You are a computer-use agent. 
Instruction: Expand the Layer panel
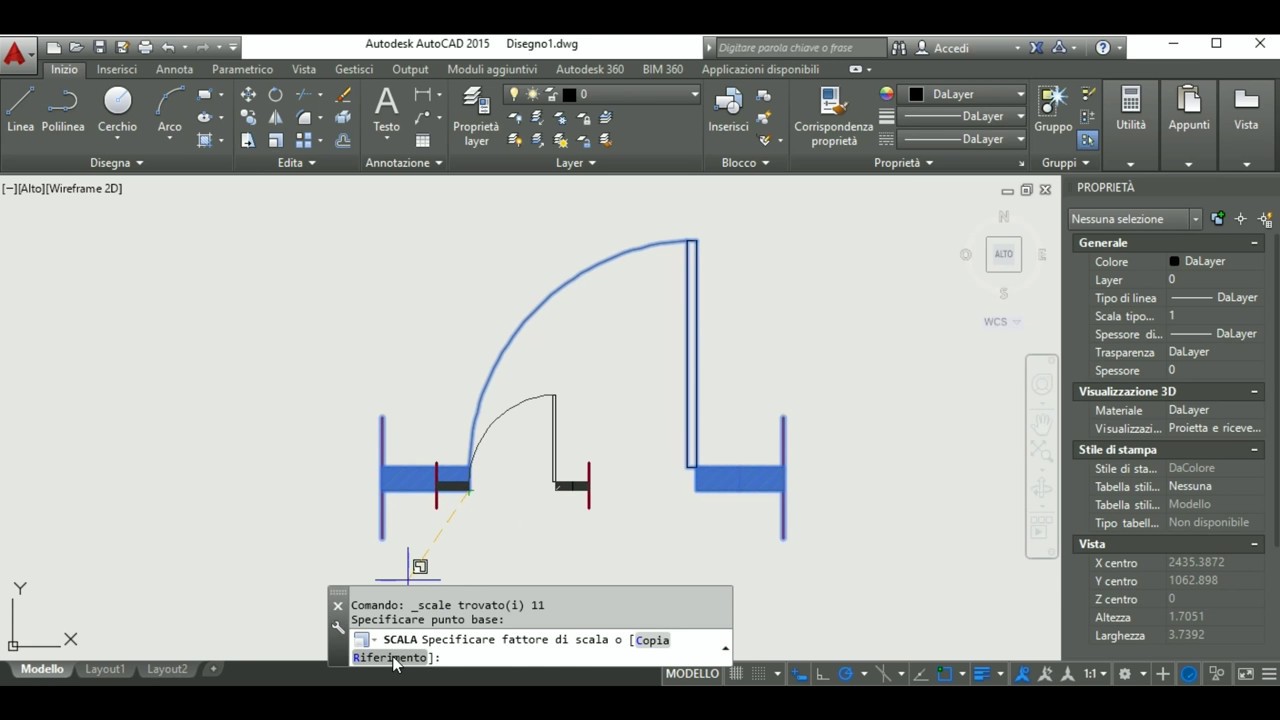[x=575, y=163]
